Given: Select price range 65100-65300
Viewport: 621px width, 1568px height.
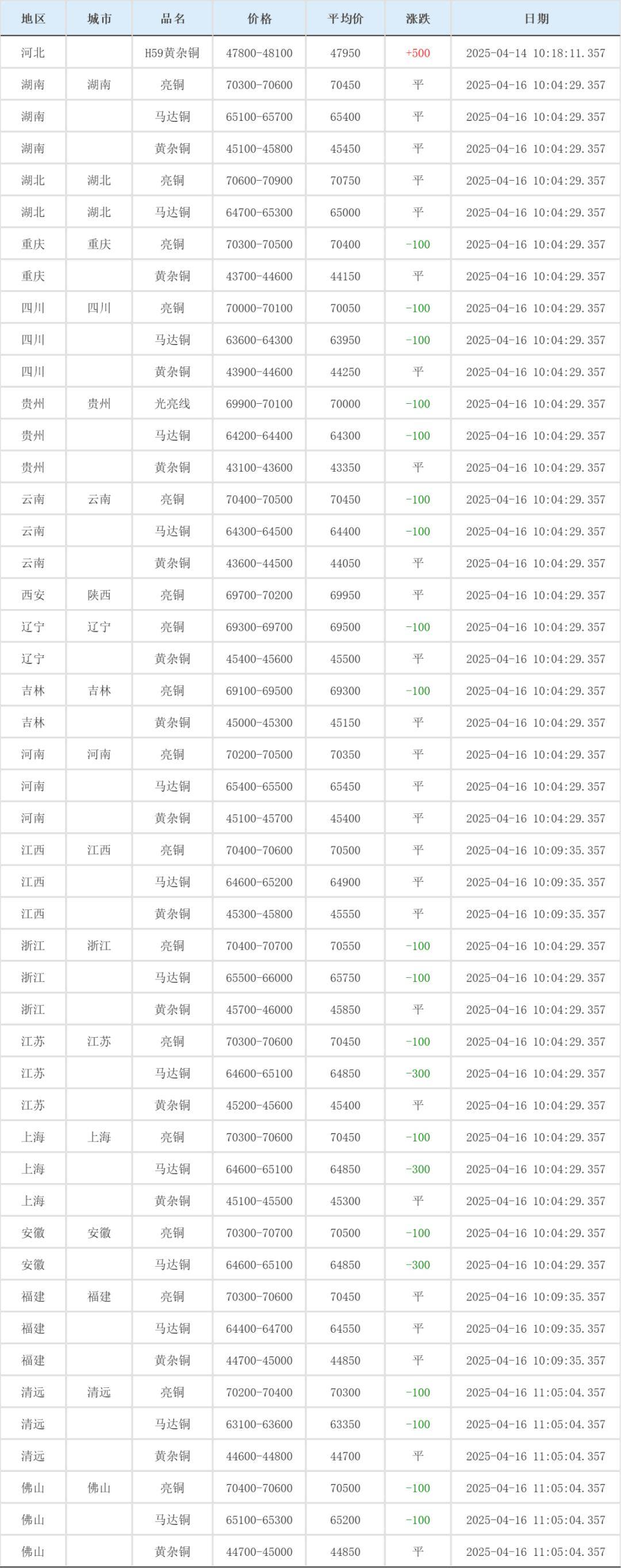Looking at the screenshot, I should pyautogui.click(x=259, y=1520).
